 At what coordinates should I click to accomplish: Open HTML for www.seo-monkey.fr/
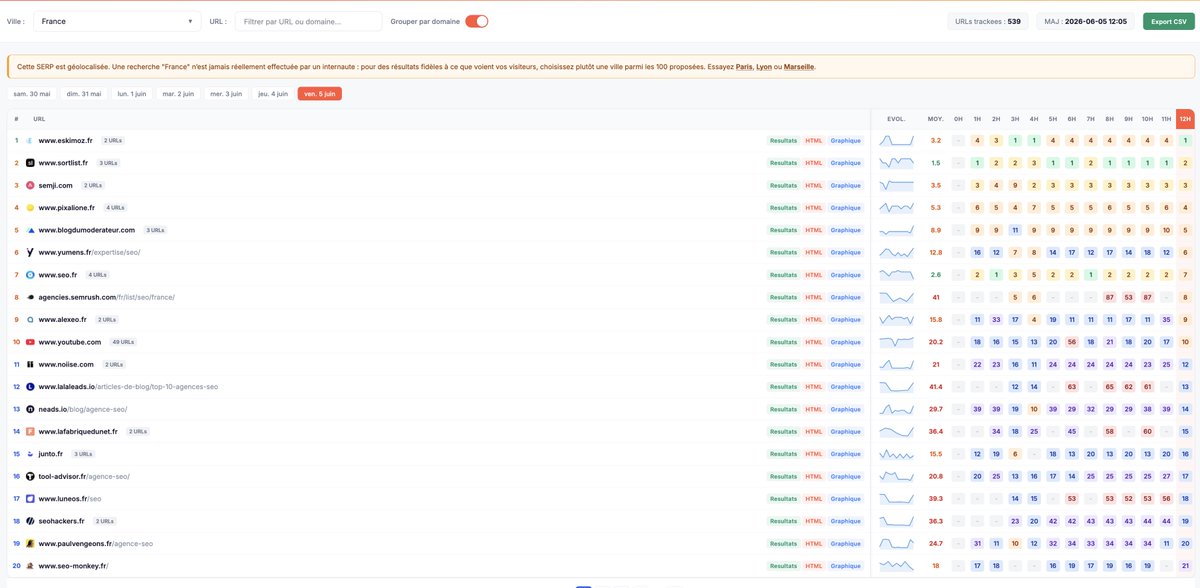click(x=814, y=566)
